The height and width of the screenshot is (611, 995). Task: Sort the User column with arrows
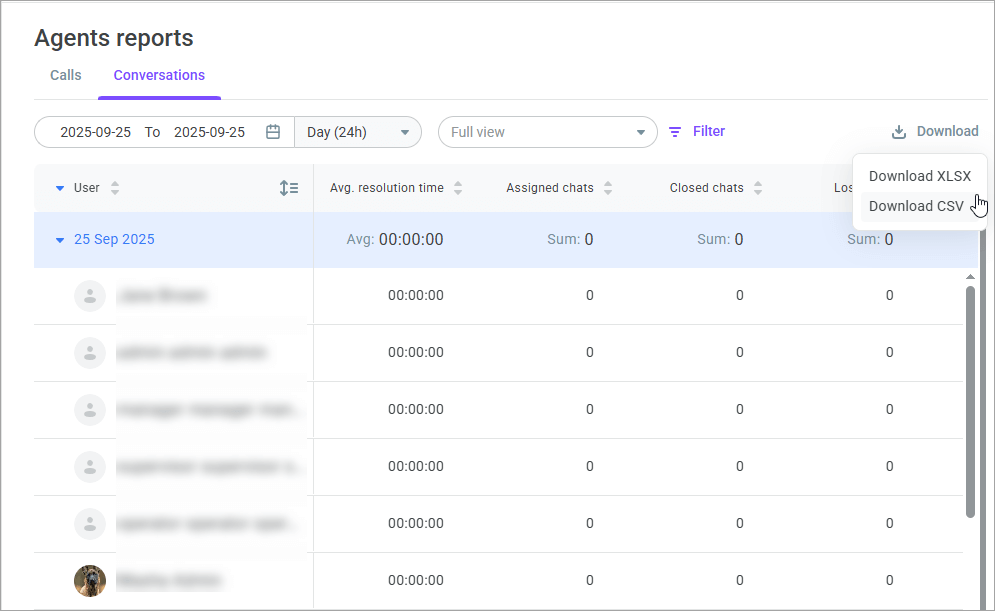(x=115, y=188)
